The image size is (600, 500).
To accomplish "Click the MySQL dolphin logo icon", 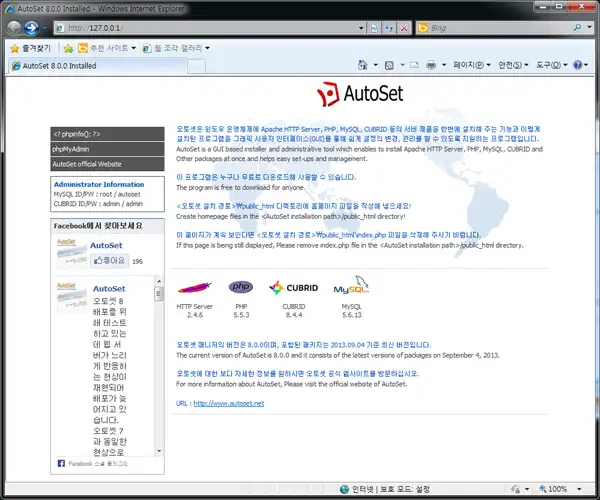I will 351,285.
